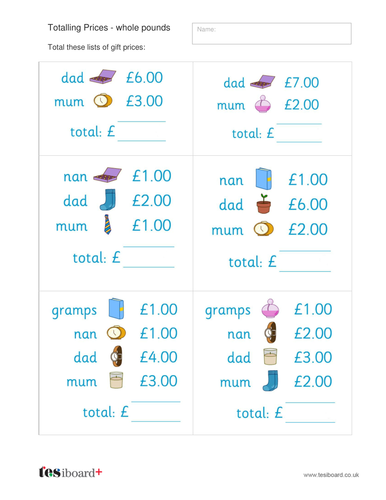The width and height of the screenshot is (386, 500).
Task: Click the total blank in the bottom-right gramps list
Action: coord(310,412)
